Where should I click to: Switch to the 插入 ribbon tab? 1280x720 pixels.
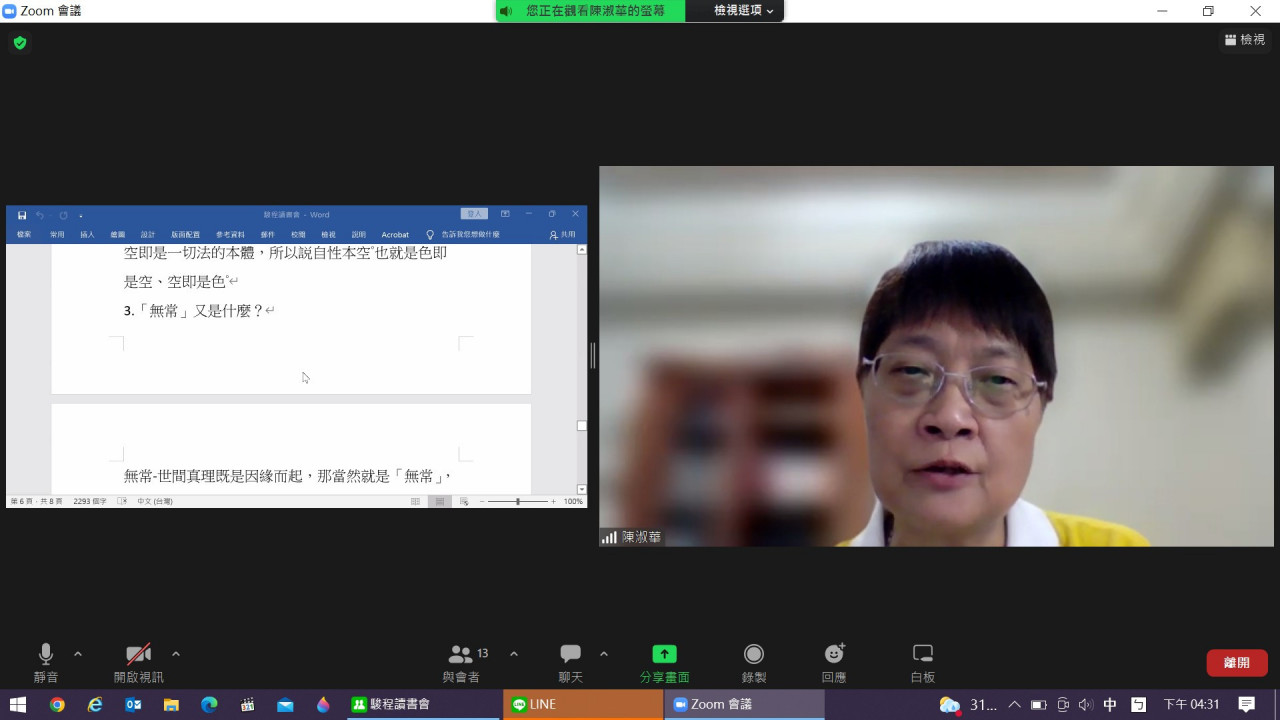click(87, 234)
